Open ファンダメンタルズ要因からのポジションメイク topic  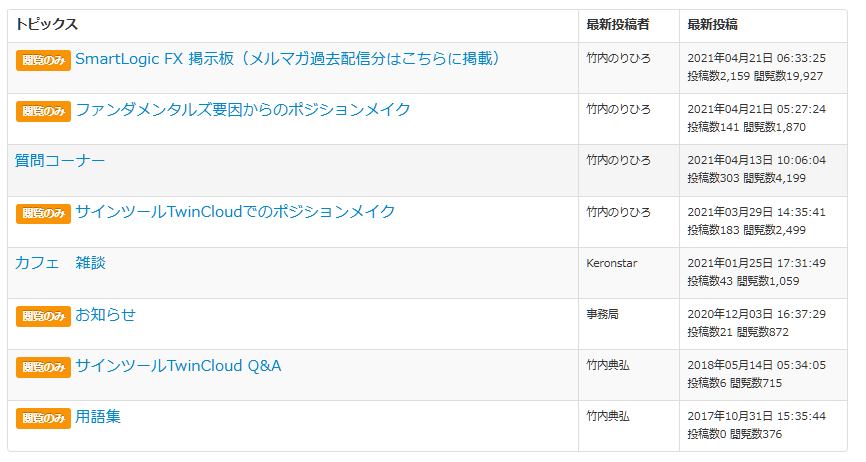tap(243, 110)
